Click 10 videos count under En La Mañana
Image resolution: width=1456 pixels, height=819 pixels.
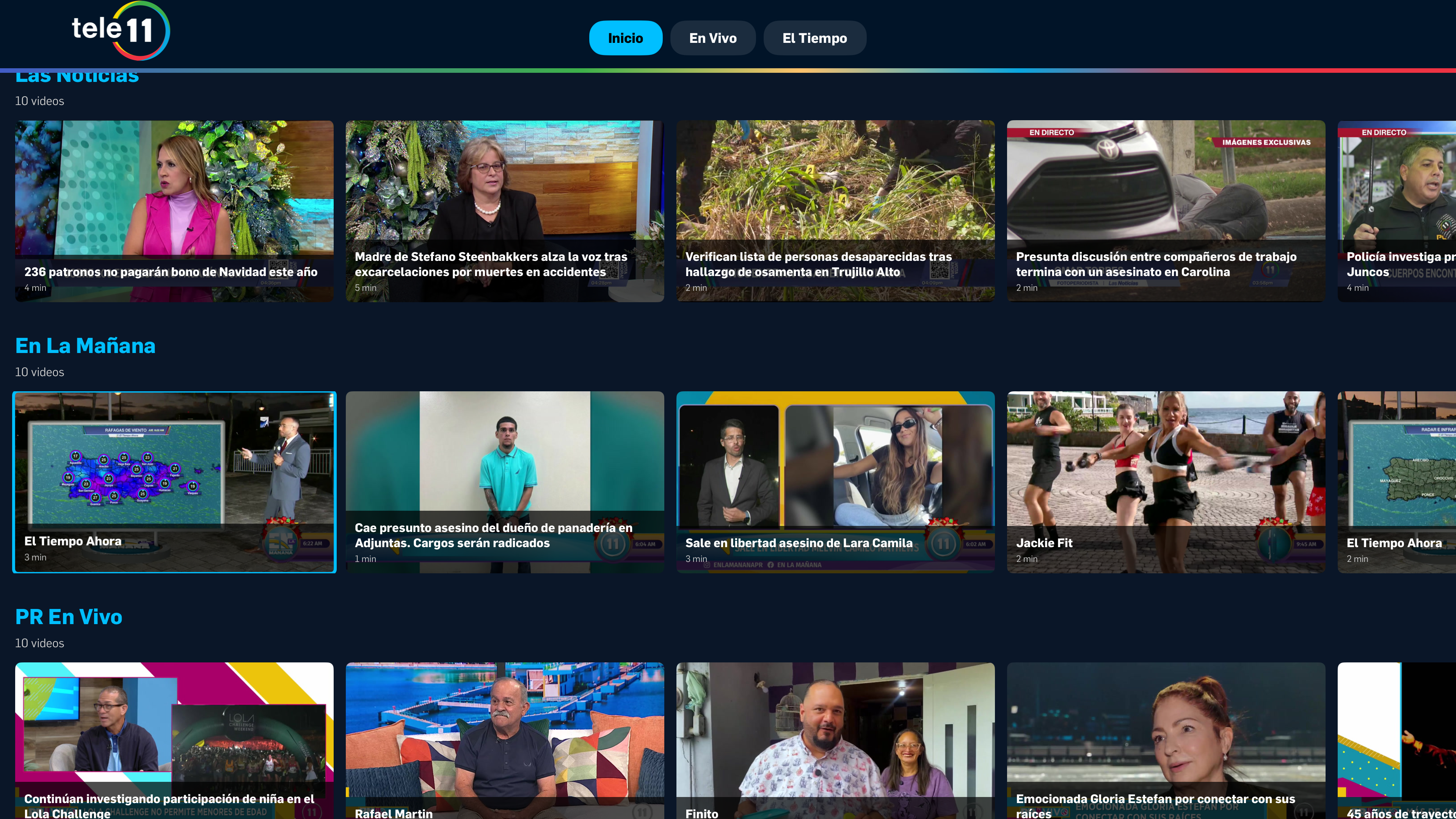(39, 372)
